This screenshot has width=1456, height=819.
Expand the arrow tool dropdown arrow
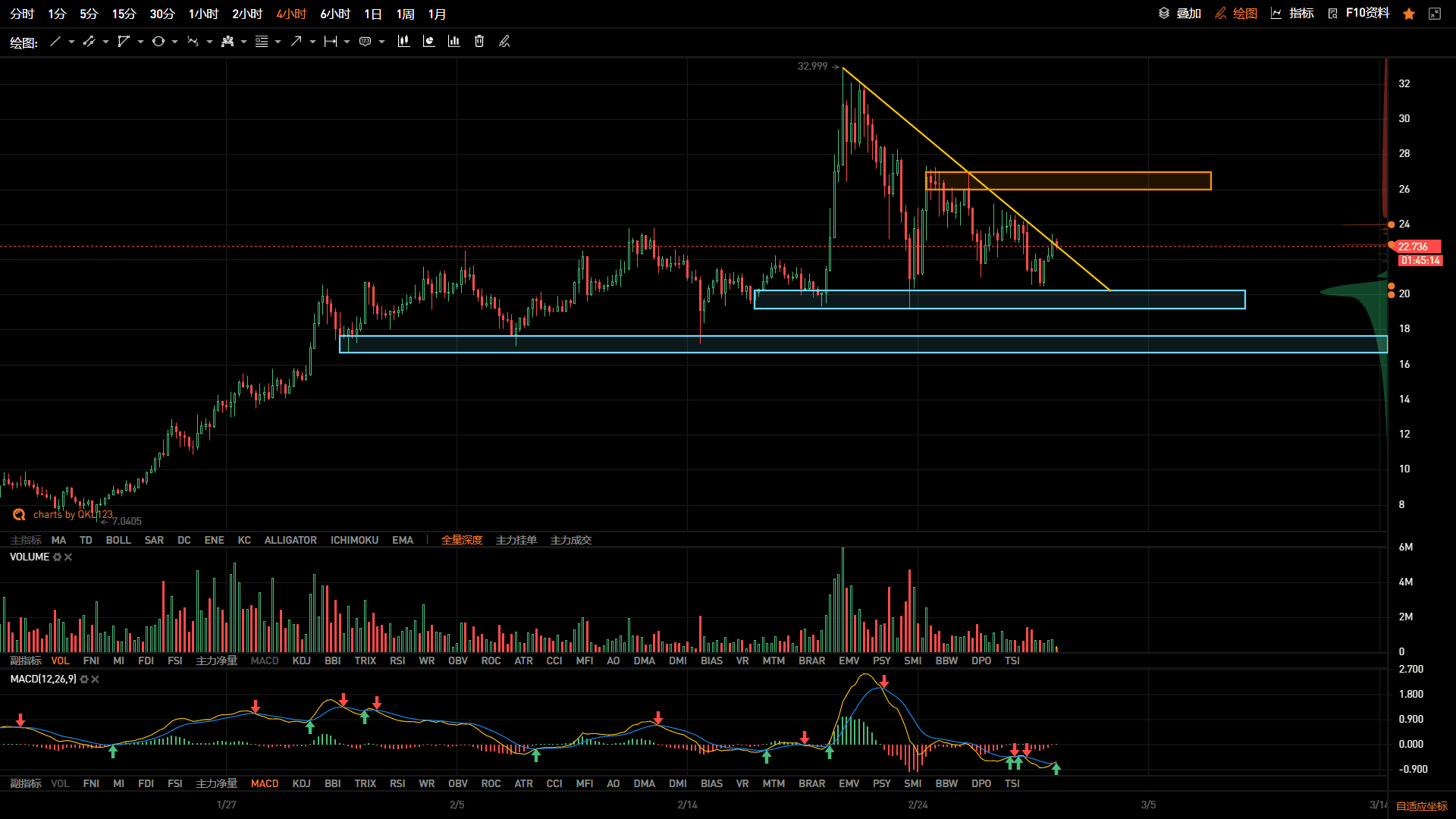(x=312, y=42)
